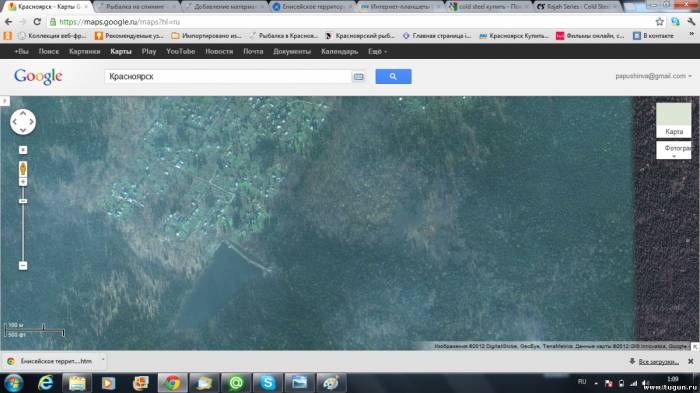Open the papushina@gmail.com account dropdown

click(x=653, y=76)
